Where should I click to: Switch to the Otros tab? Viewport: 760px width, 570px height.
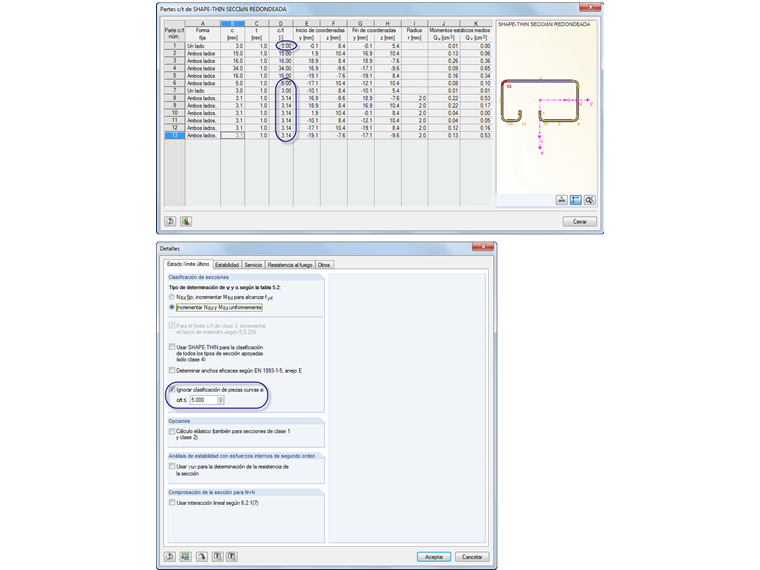324,265
